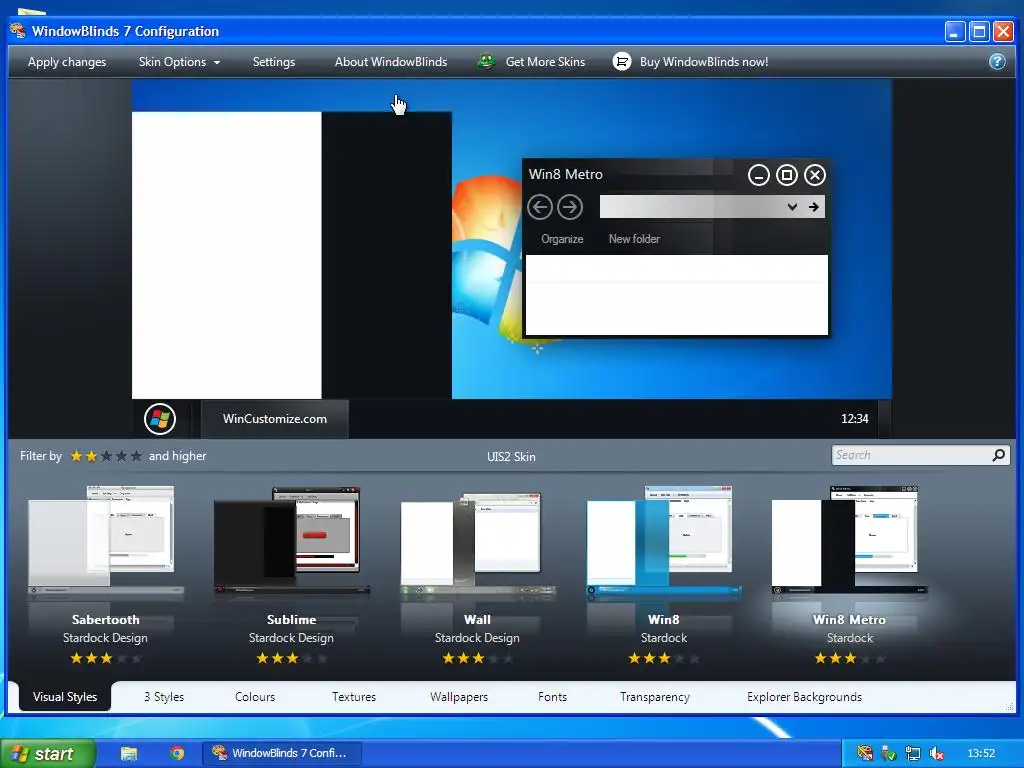Click the WindowBlinds 7 Confi... taskbar button
Image resolution: width=1024 pixels, height=768 pixels.
[x=282, y=753]
